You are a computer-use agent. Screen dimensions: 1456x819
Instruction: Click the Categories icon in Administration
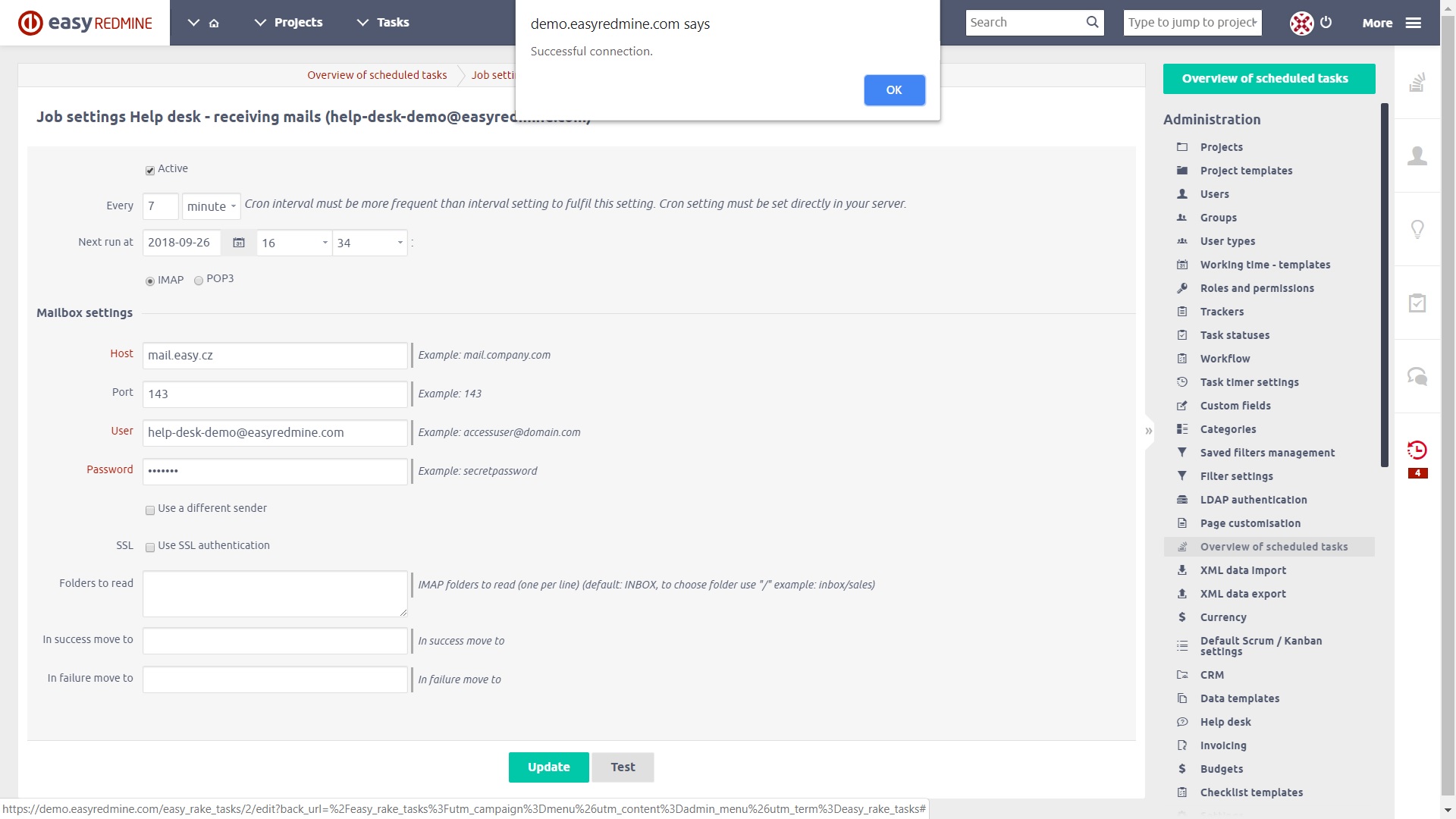click(x=1182, y=429)
